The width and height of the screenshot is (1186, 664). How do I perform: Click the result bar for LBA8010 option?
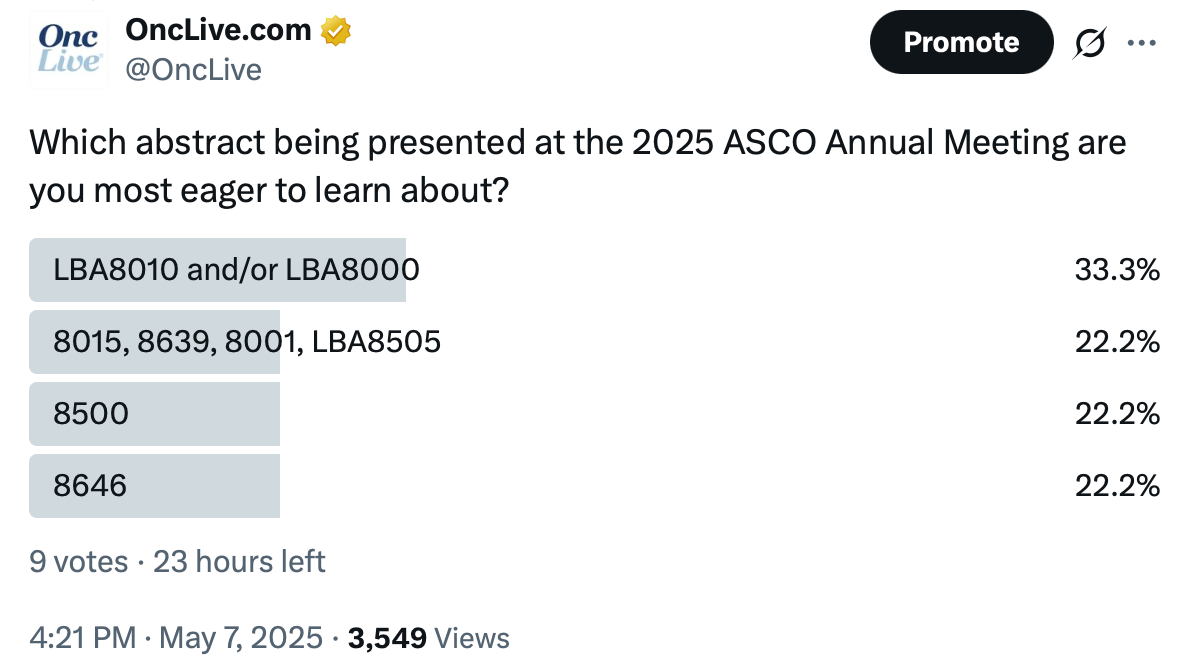(x=218, y=270)
